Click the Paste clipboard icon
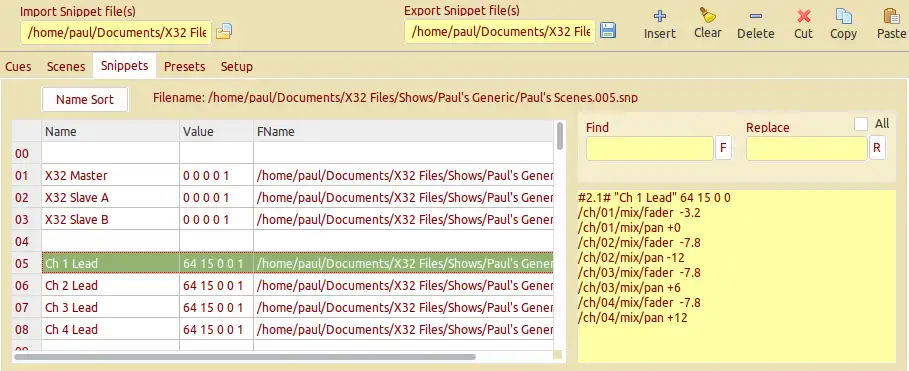Viewport: 909px width, 371px height. (891, 16)
